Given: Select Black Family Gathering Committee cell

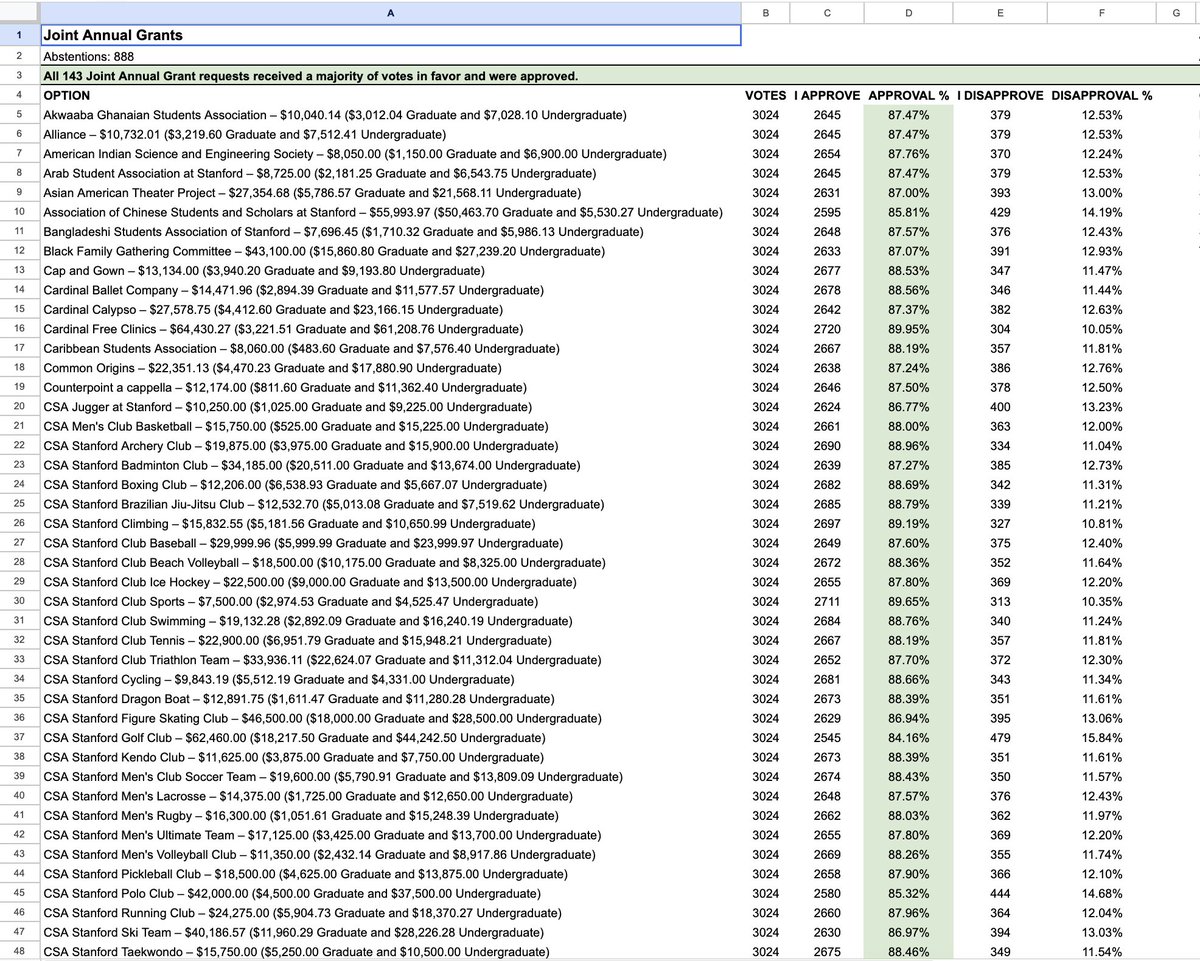Looking at the screenshot, I should pos(390,251).
